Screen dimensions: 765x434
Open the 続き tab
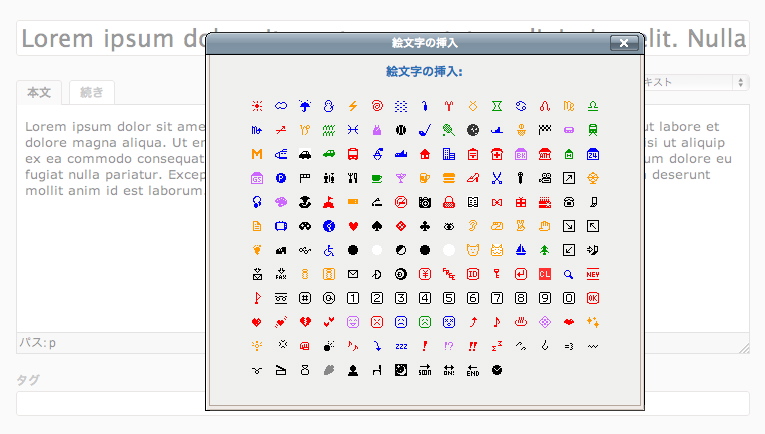[x=92, y=92]
